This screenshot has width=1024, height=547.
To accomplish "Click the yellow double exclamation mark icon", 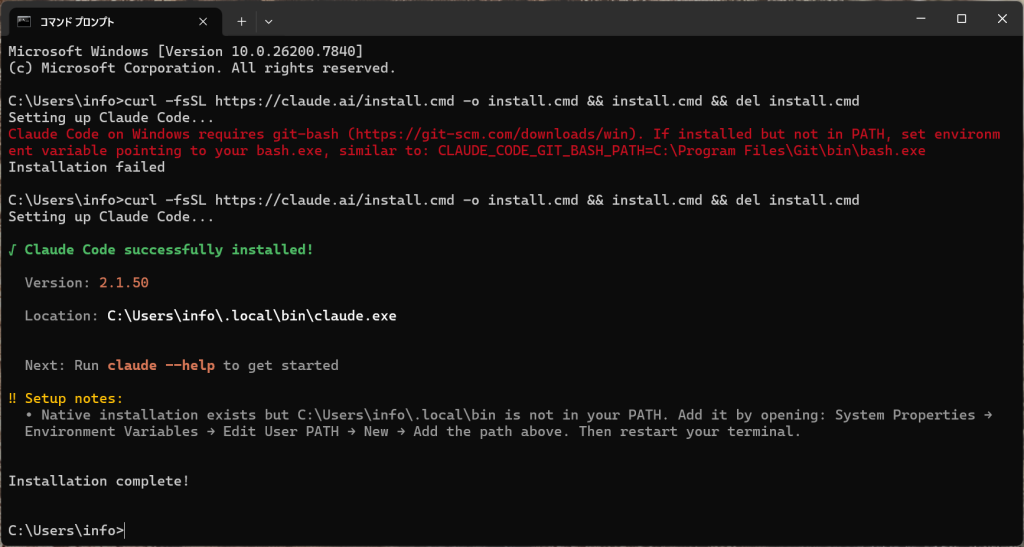I will tap(13, 398).
